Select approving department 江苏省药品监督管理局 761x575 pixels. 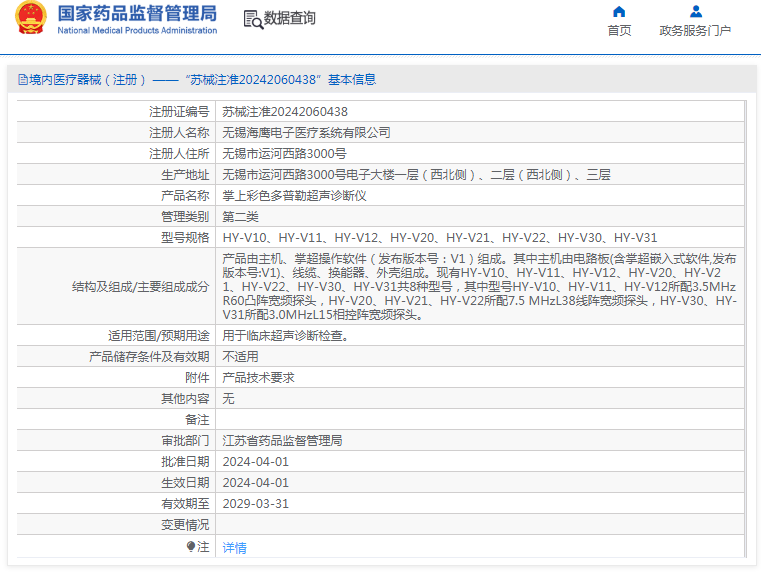pyautogui.click(x=282, y=441)
